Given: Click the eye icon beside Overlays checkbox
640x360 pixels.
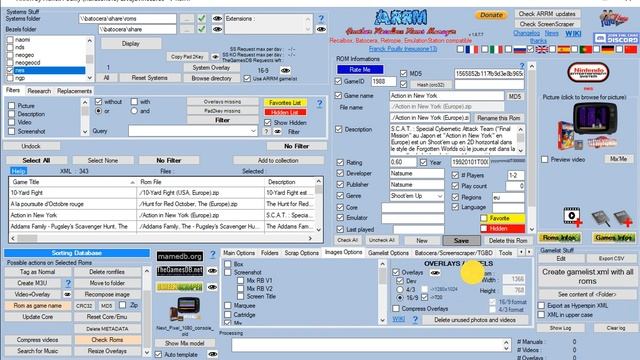Looking at the screenshot, I should click(x=435, y=272).
